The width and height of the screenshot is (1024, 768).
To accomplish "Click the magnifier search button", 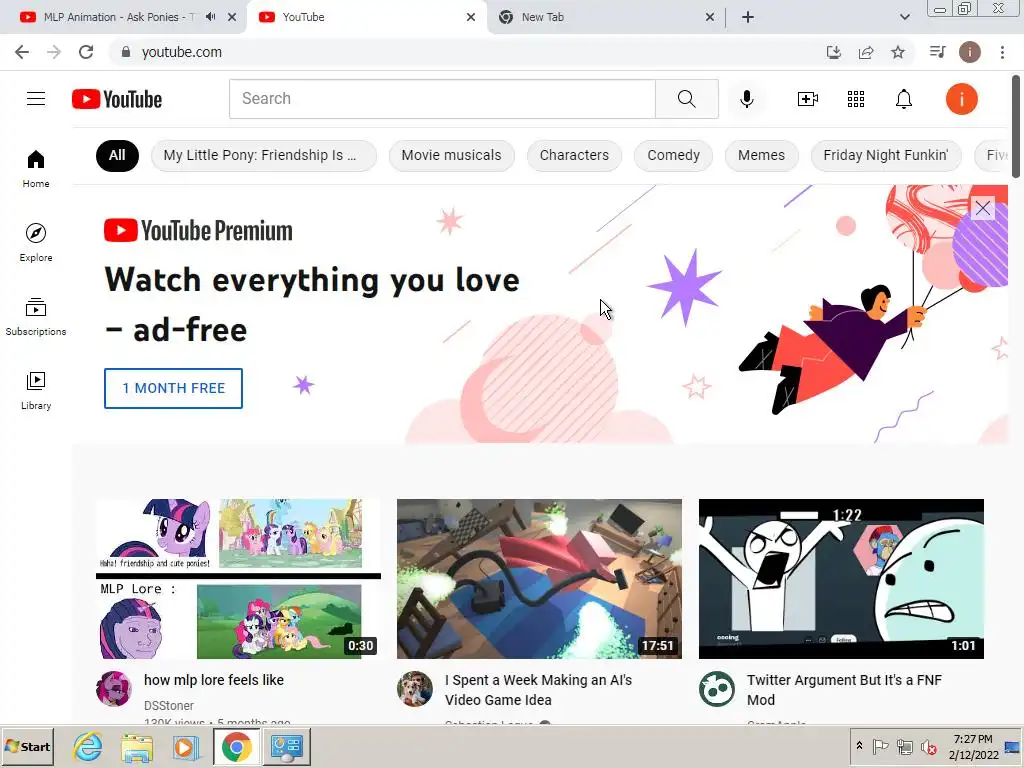I will (x=686, y=99).
